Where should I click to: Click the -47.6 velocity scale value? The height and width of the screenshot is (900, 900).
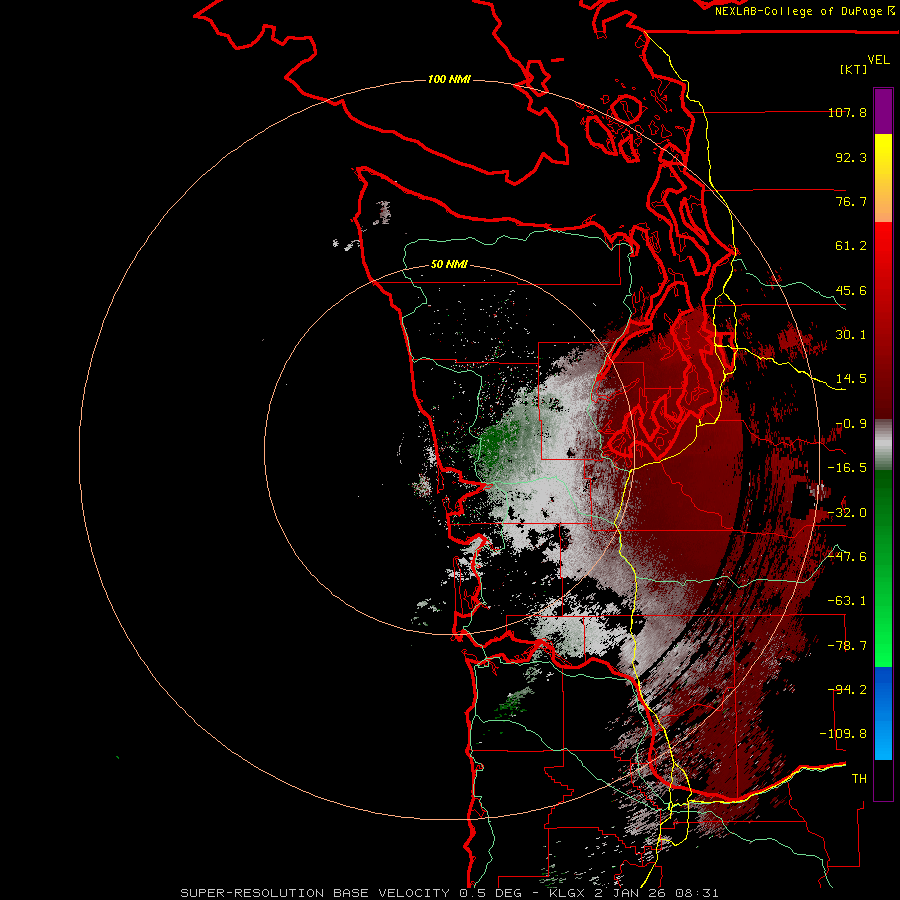847,557
